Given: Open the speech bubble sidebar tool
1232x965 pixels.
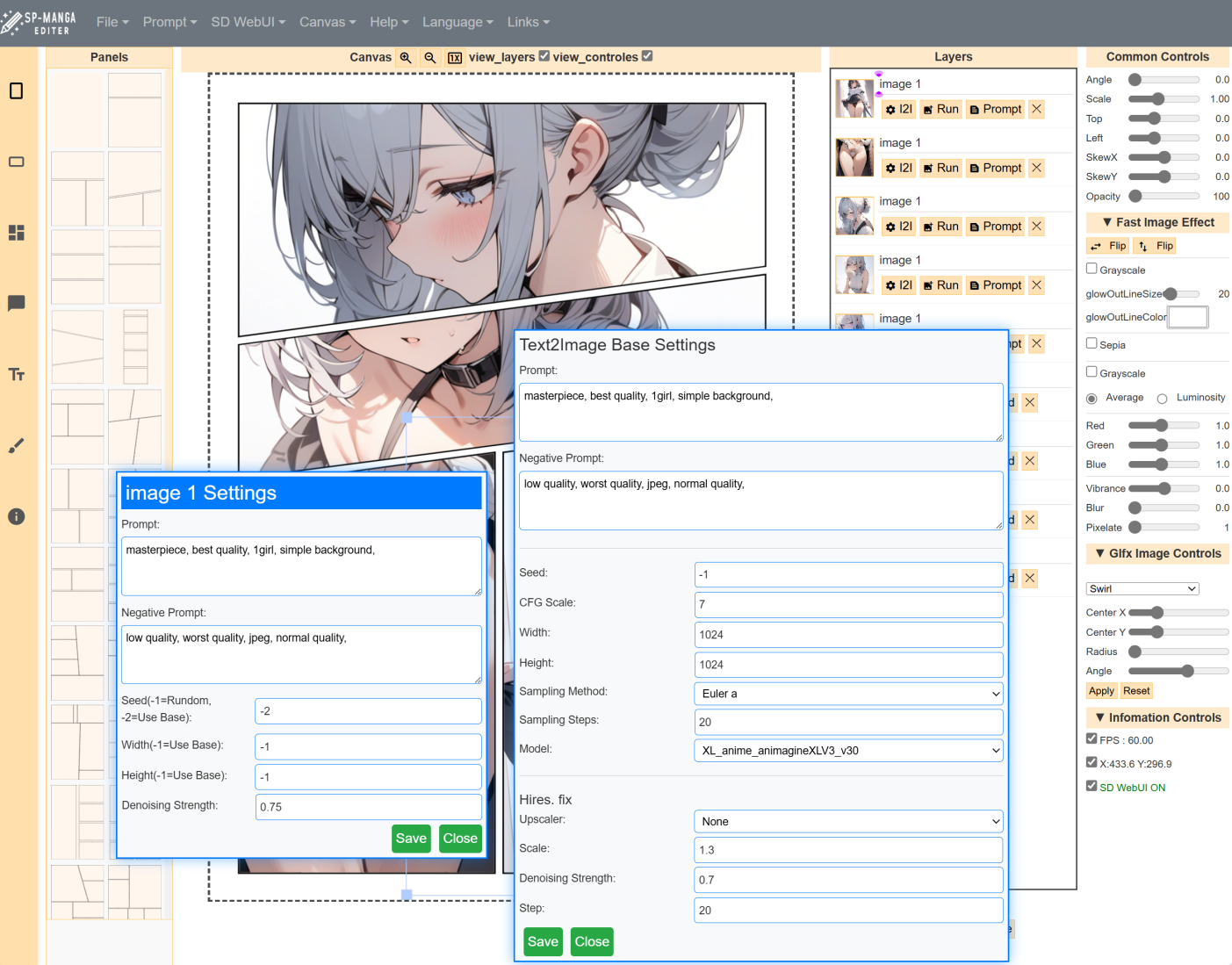Looking at the screenshot, I should click(x=16, y=304).
